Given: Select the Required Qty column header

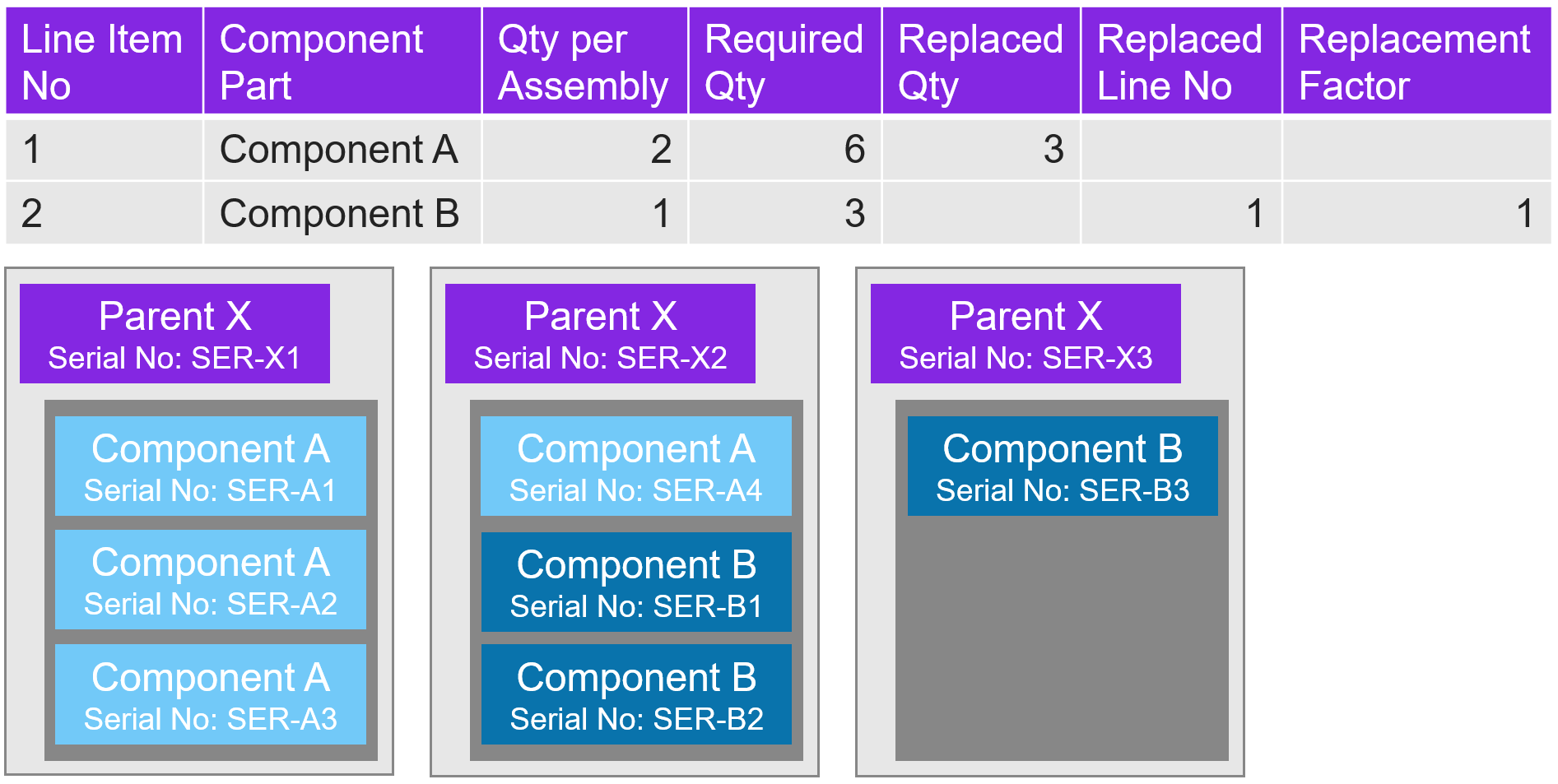Looking at the screenshot, I should 784,62.
